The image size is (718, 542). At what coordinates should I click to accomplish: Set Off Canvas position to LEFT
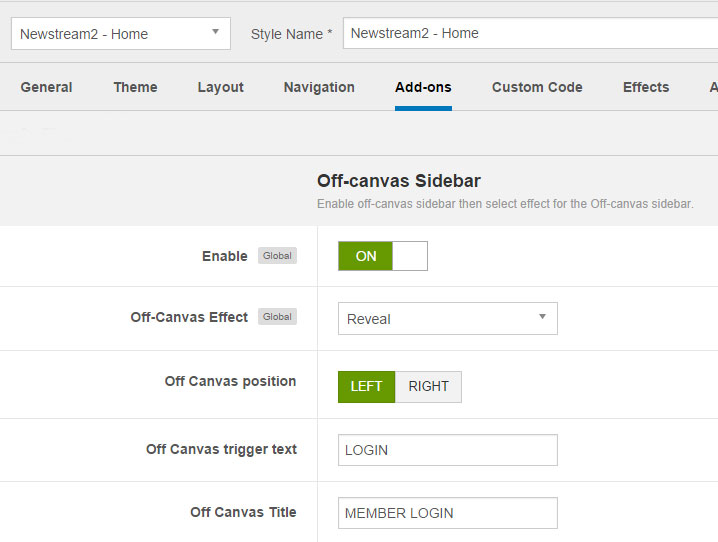(x=366, y=387)
